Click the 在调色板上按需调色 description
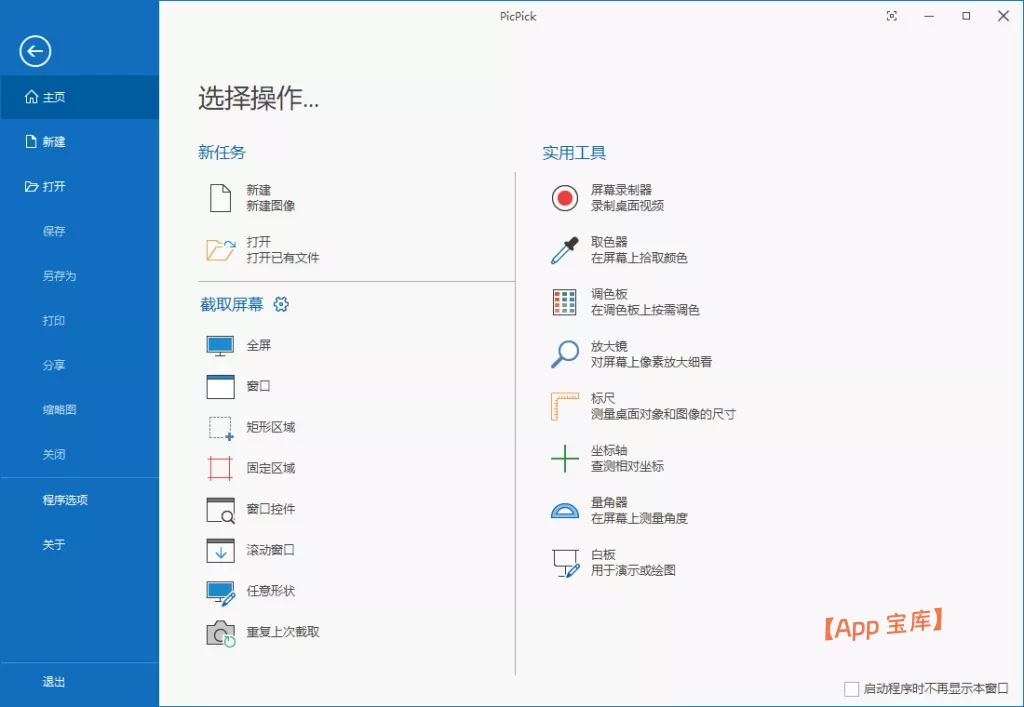1024x707 pixels. tap(645, 310)
